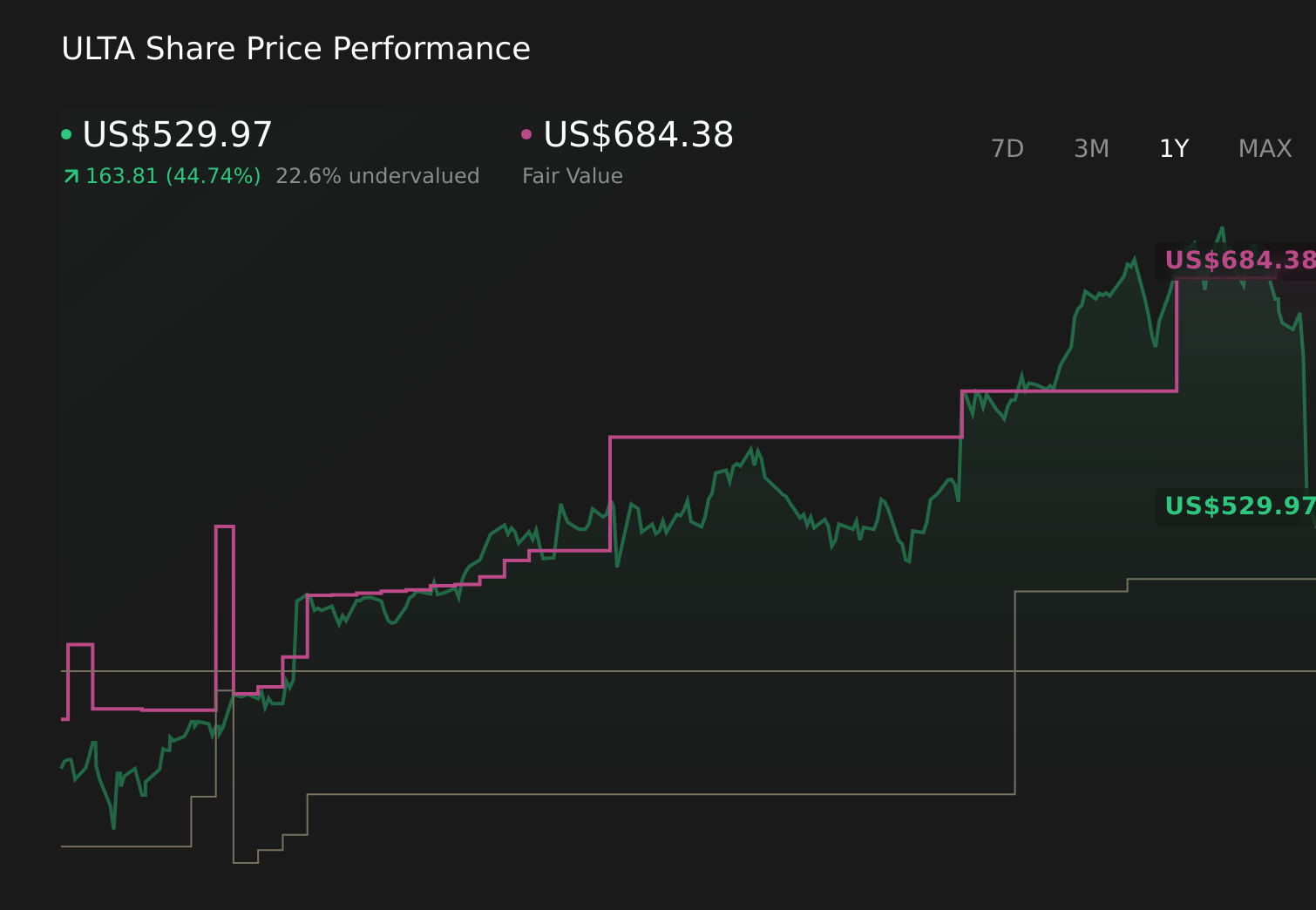Switch to the 3M range view

[1091, 148]
